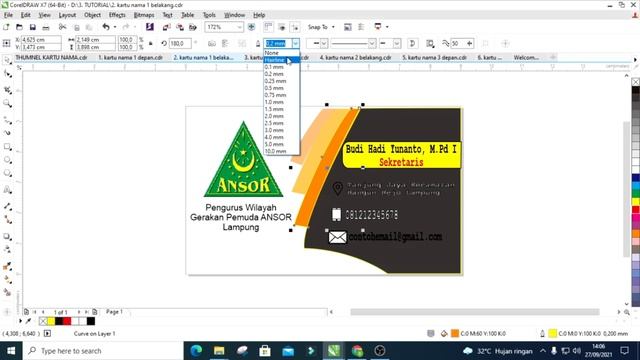The image size is (640, 360).
Task: Select the Polygon tool
Action: 7,173
